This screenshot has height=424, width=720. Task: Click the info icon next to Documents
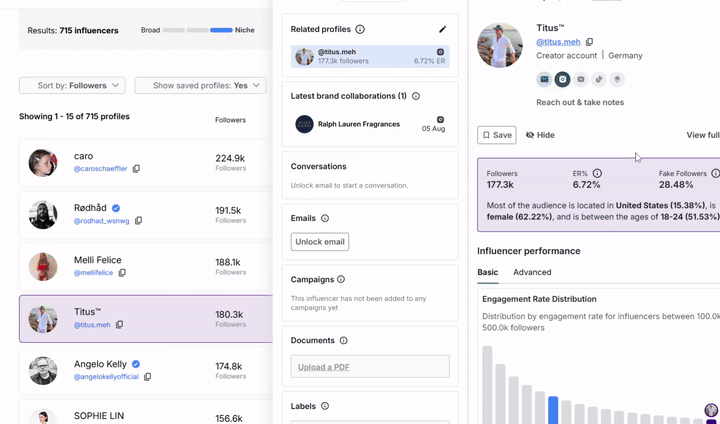(x=343, y=340)
